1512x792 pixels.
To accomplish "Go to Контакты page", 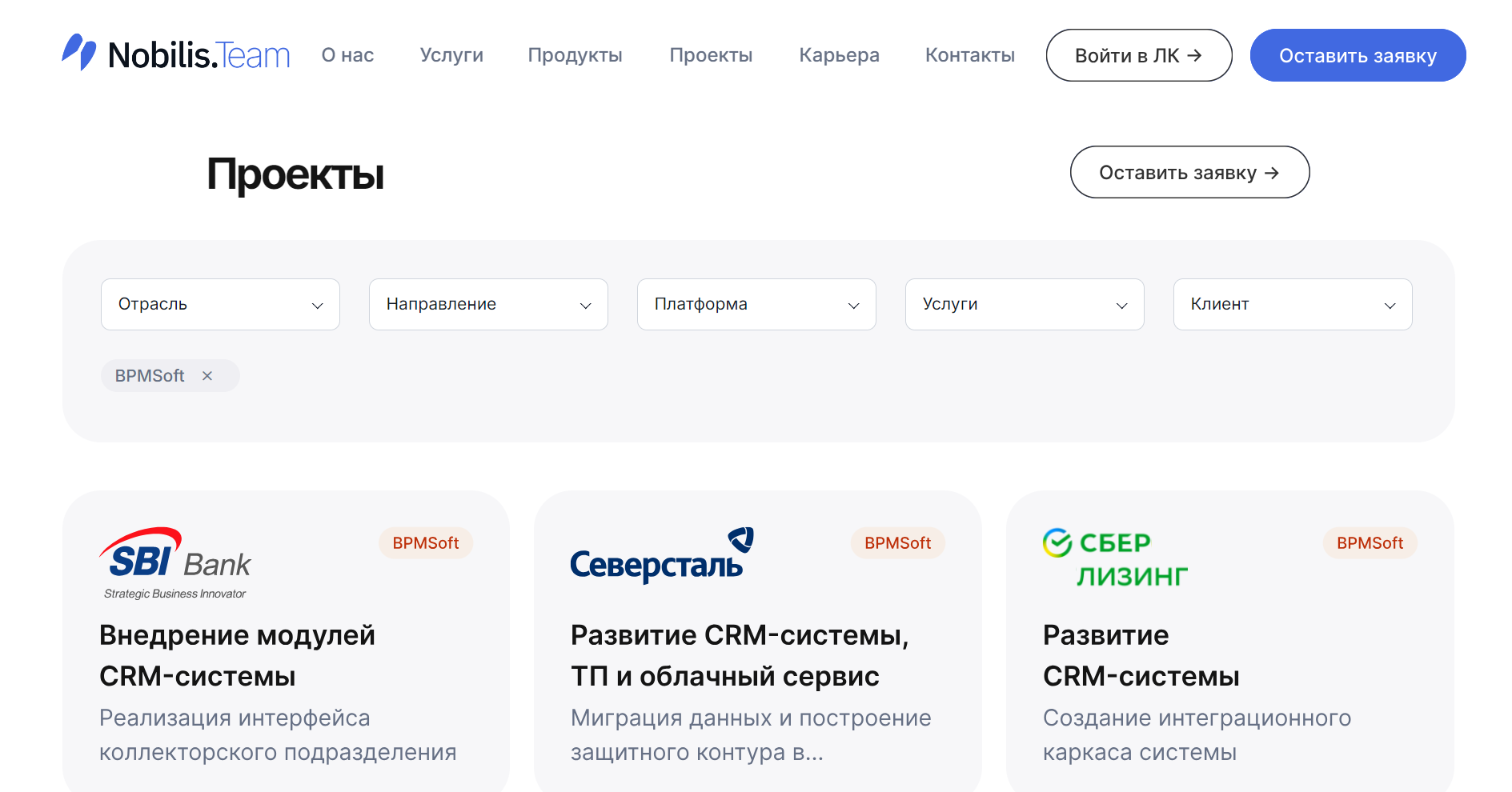I will 969,55.
